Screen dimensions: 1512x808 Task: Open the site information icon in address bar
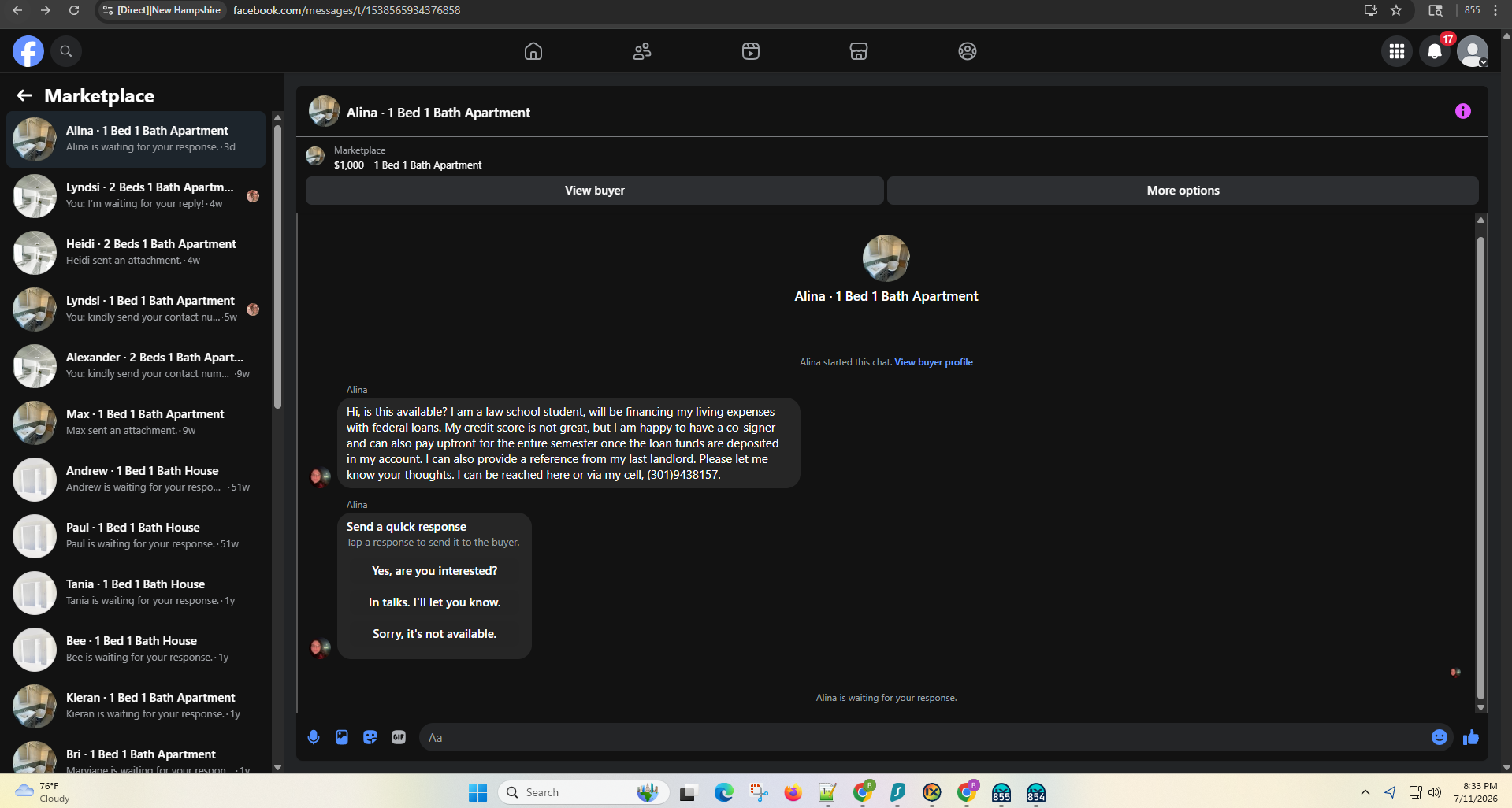(108, 10)
